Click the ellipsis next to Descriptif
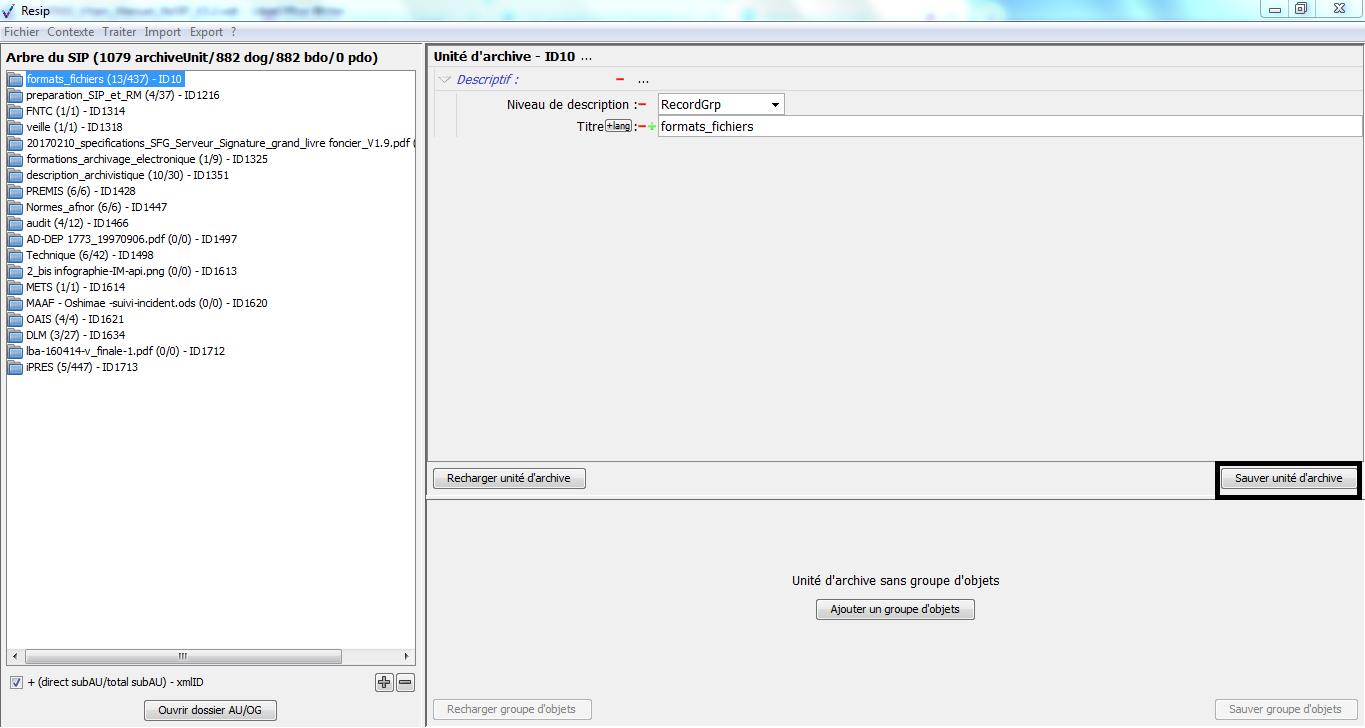Viewport: 1365px width, 728px height. coord(643,80)
